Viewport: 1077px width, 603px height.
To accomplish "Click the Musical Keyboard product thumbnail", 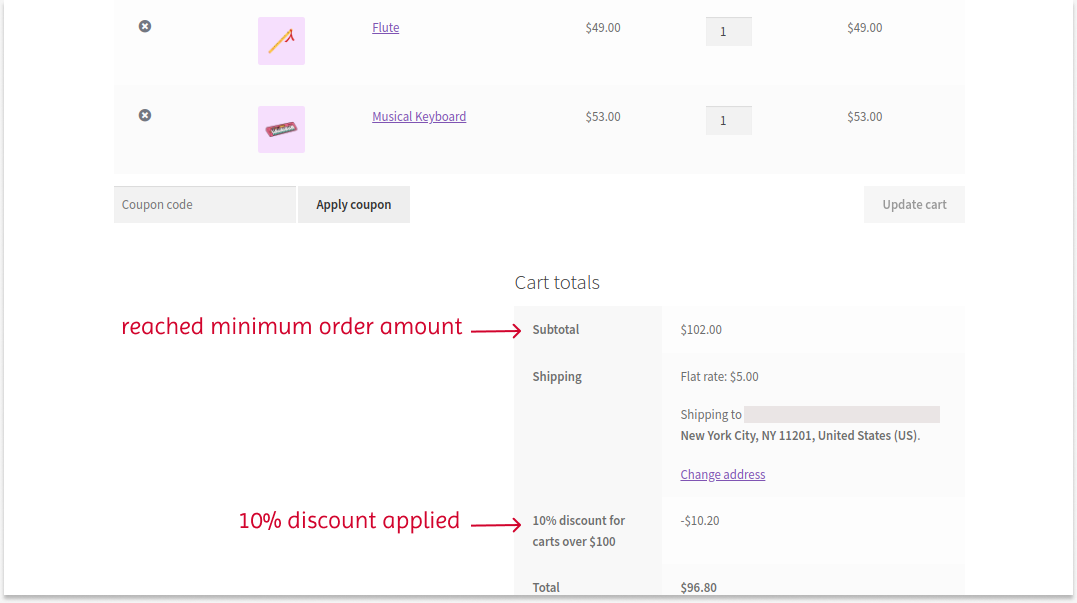I will click(x=281, y=129).
